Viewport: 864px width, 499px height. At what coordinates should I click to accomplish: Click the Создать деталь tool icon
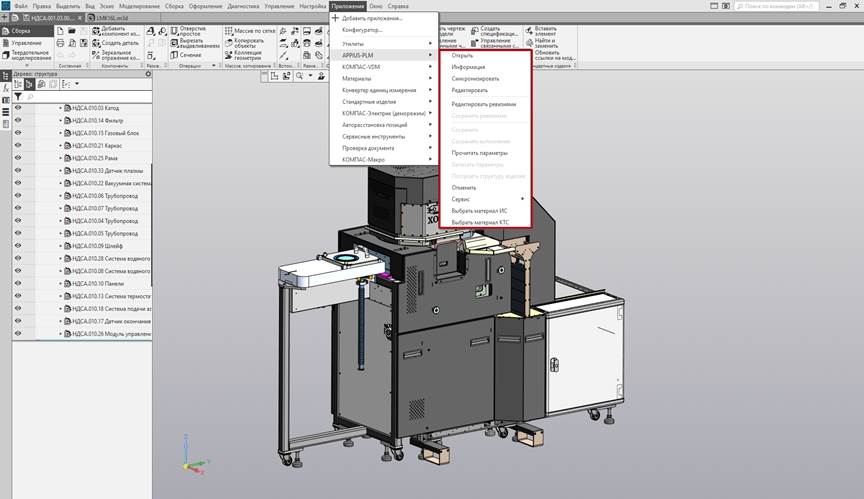pyautogui.click(x=94, y=43)
